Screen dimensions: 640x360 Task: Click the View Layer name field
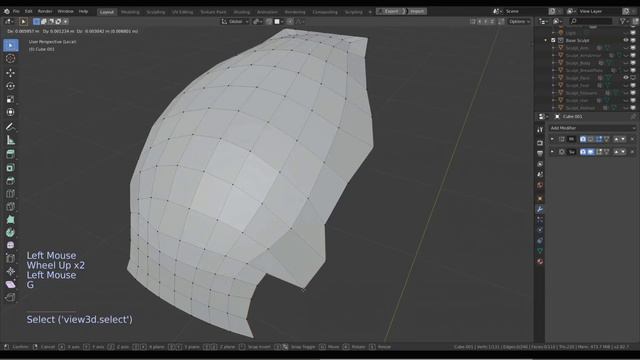tap(600, 11)
